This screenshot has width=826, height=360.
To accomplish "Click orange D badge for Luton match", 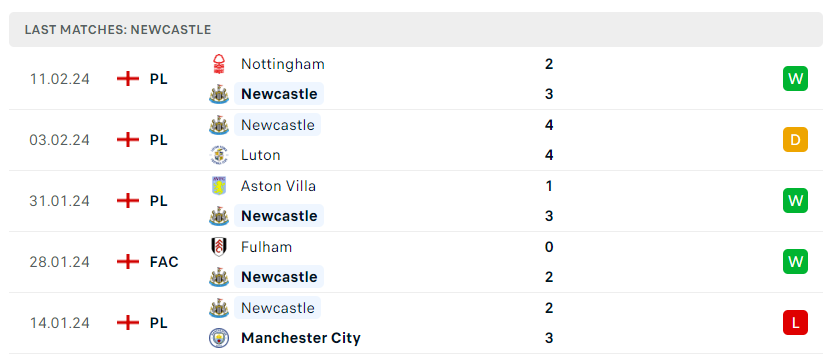I will point(795,140).
